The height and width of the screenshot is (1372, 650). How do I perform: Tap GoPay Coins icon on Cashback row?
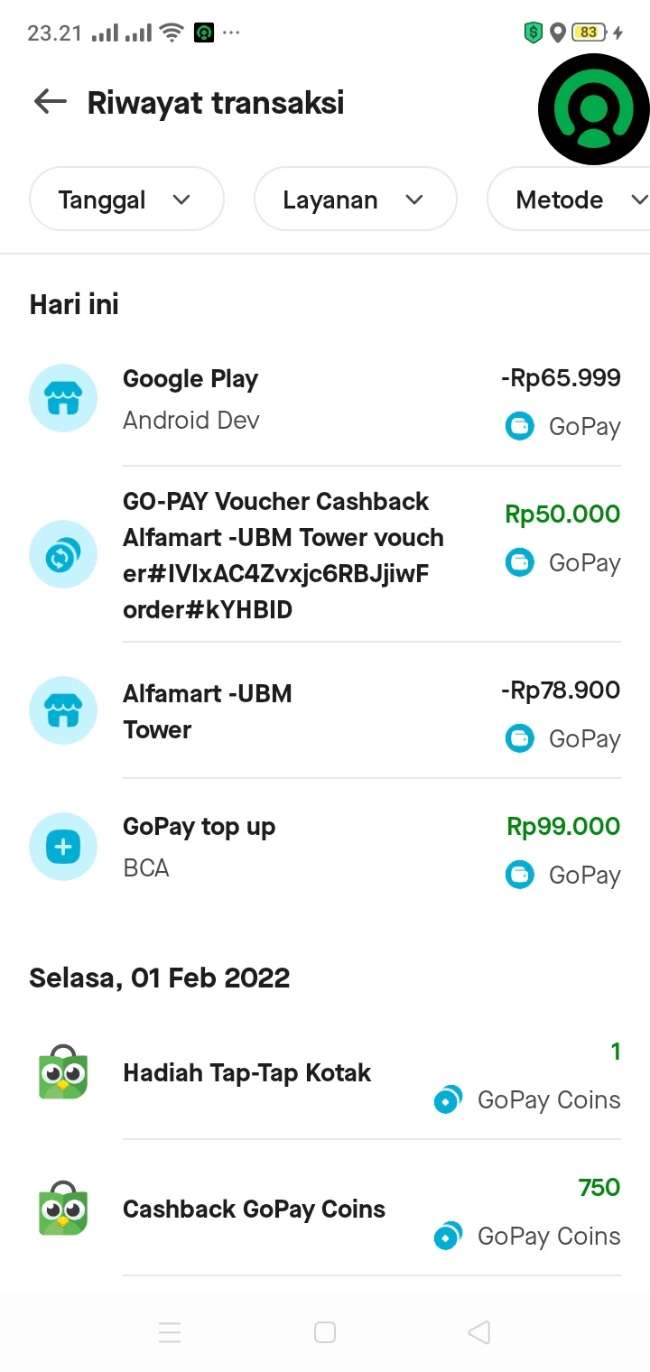click(x=448, y=1237)
